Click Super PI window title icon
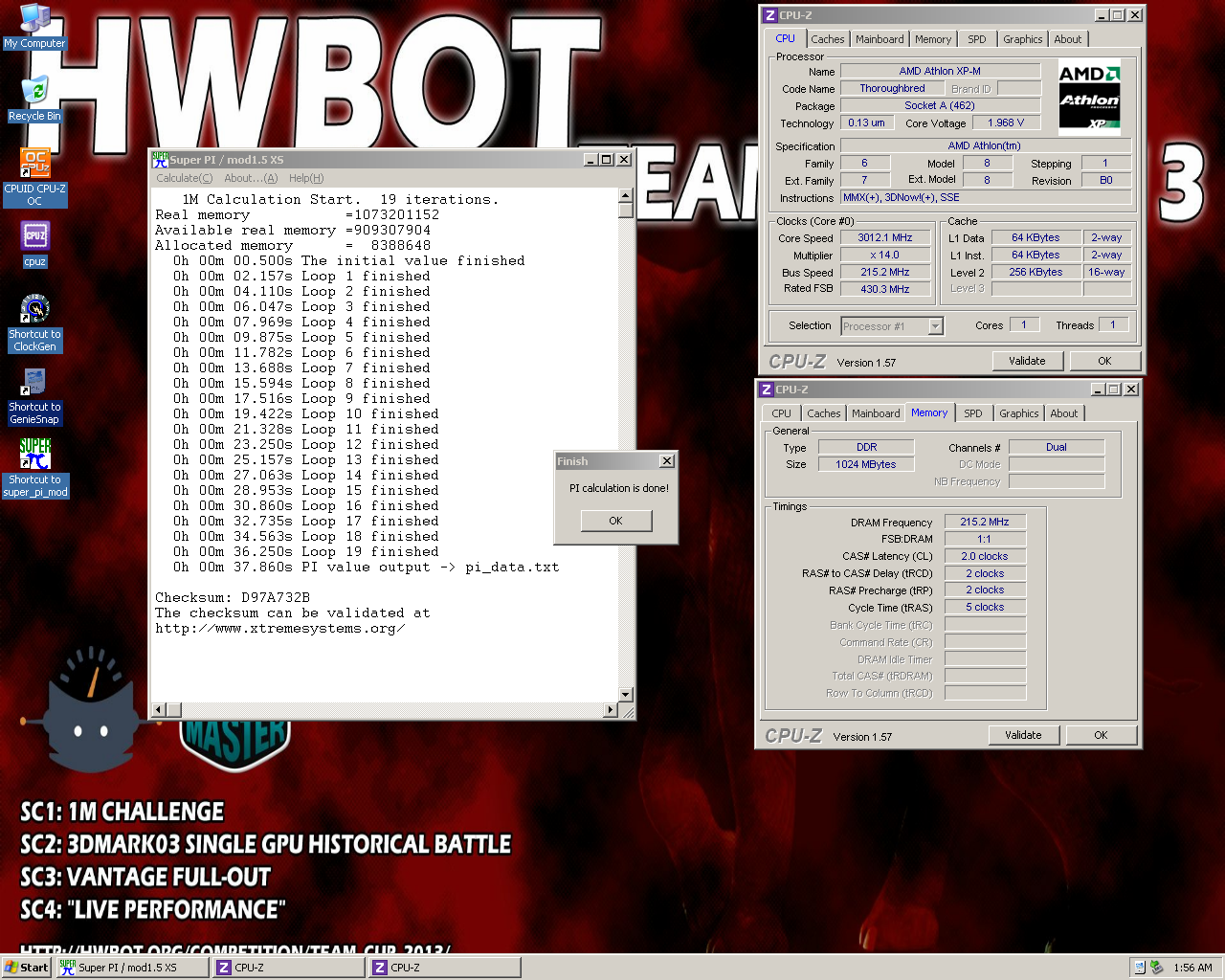 160,160
